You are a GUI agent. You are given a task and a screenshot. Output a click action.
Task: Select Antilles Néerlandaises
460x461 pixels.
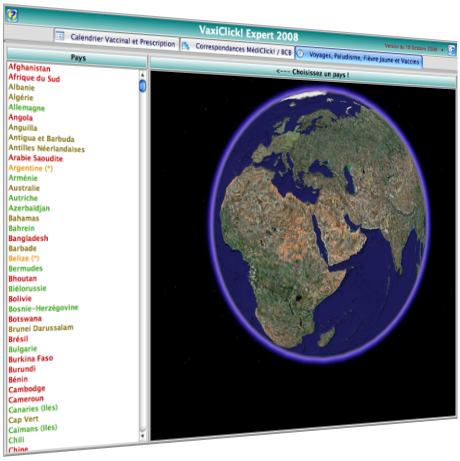[46, 148]
